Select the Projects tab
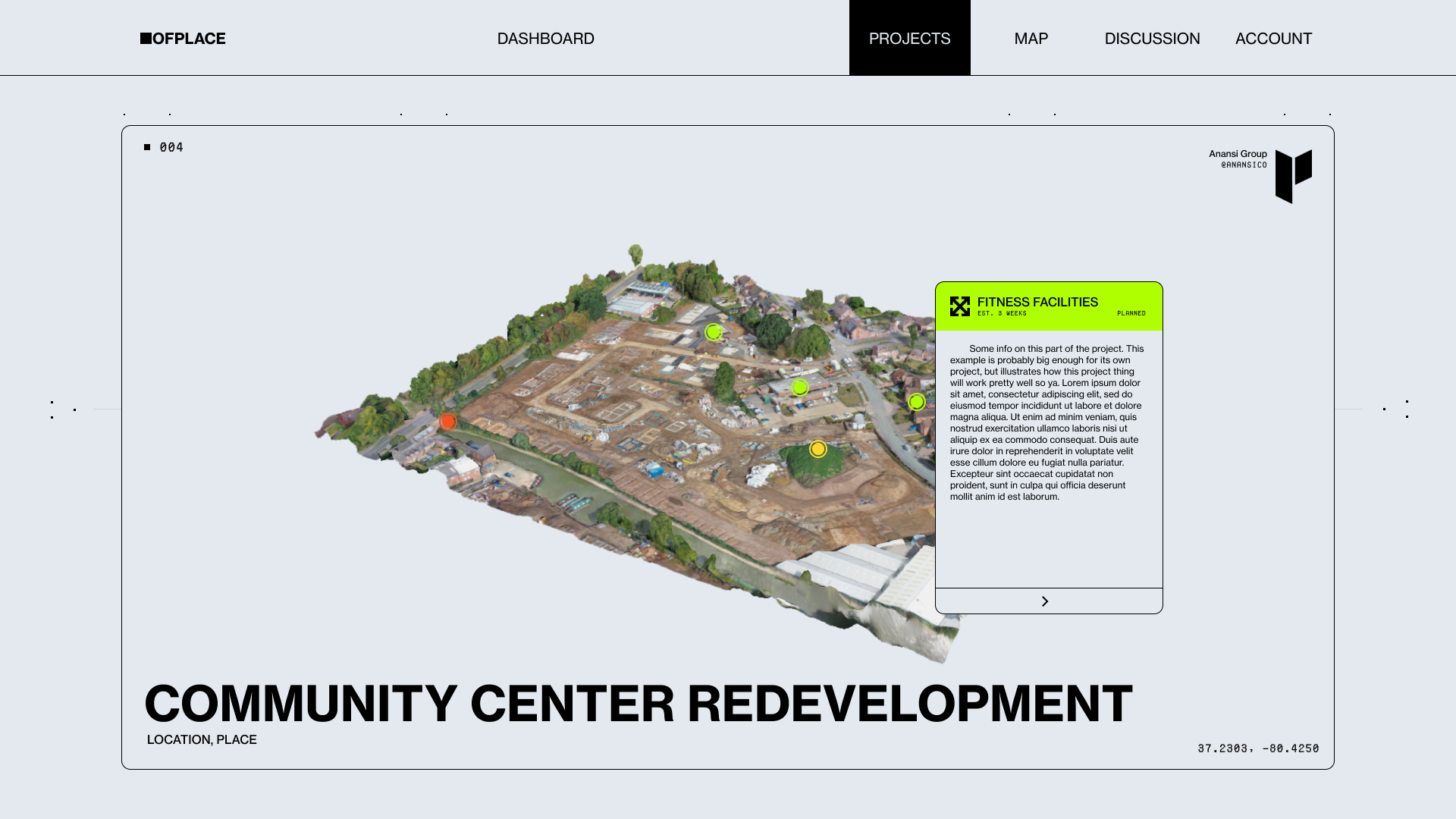The image size is (1456, 819). (x=909, y=38)
